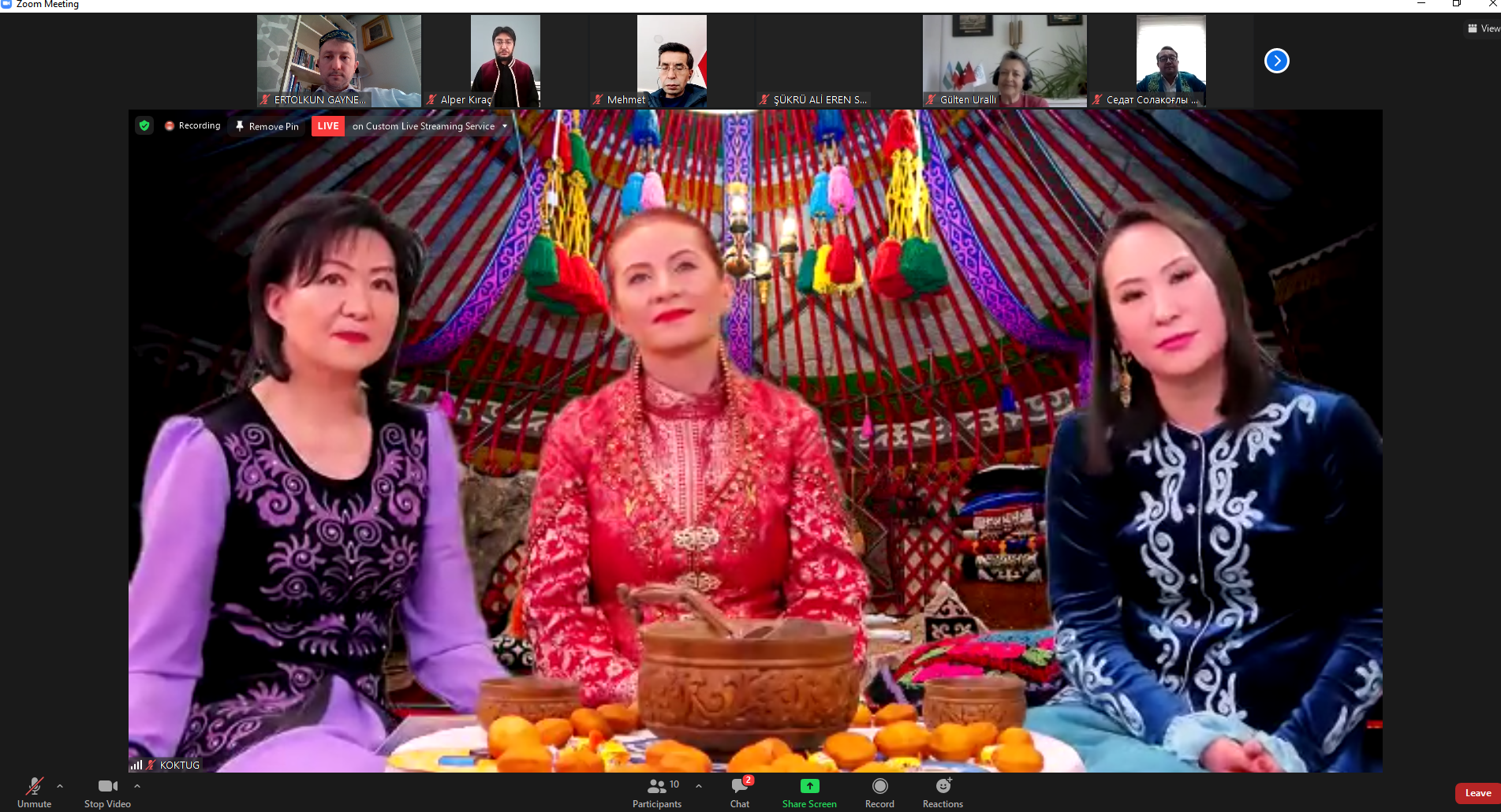Open the green encryption shield icon
The image size is (1501, 812).
tap(144, 125)
